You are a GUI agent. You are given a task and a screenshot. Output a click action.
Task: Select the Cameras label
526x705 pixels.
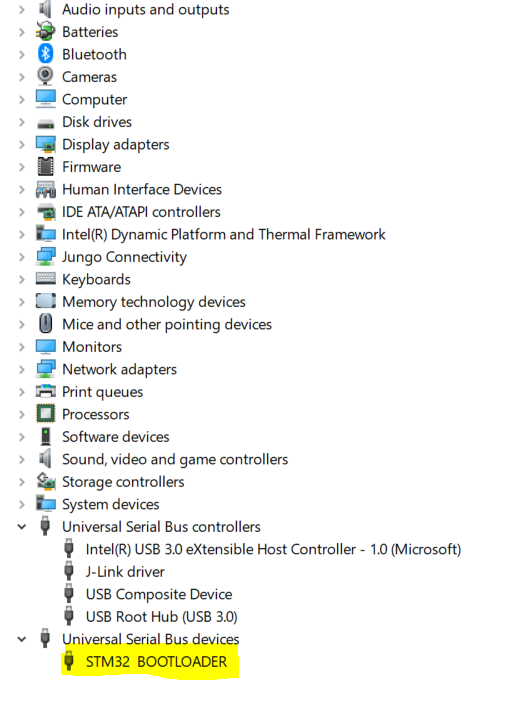click(89, 77)
